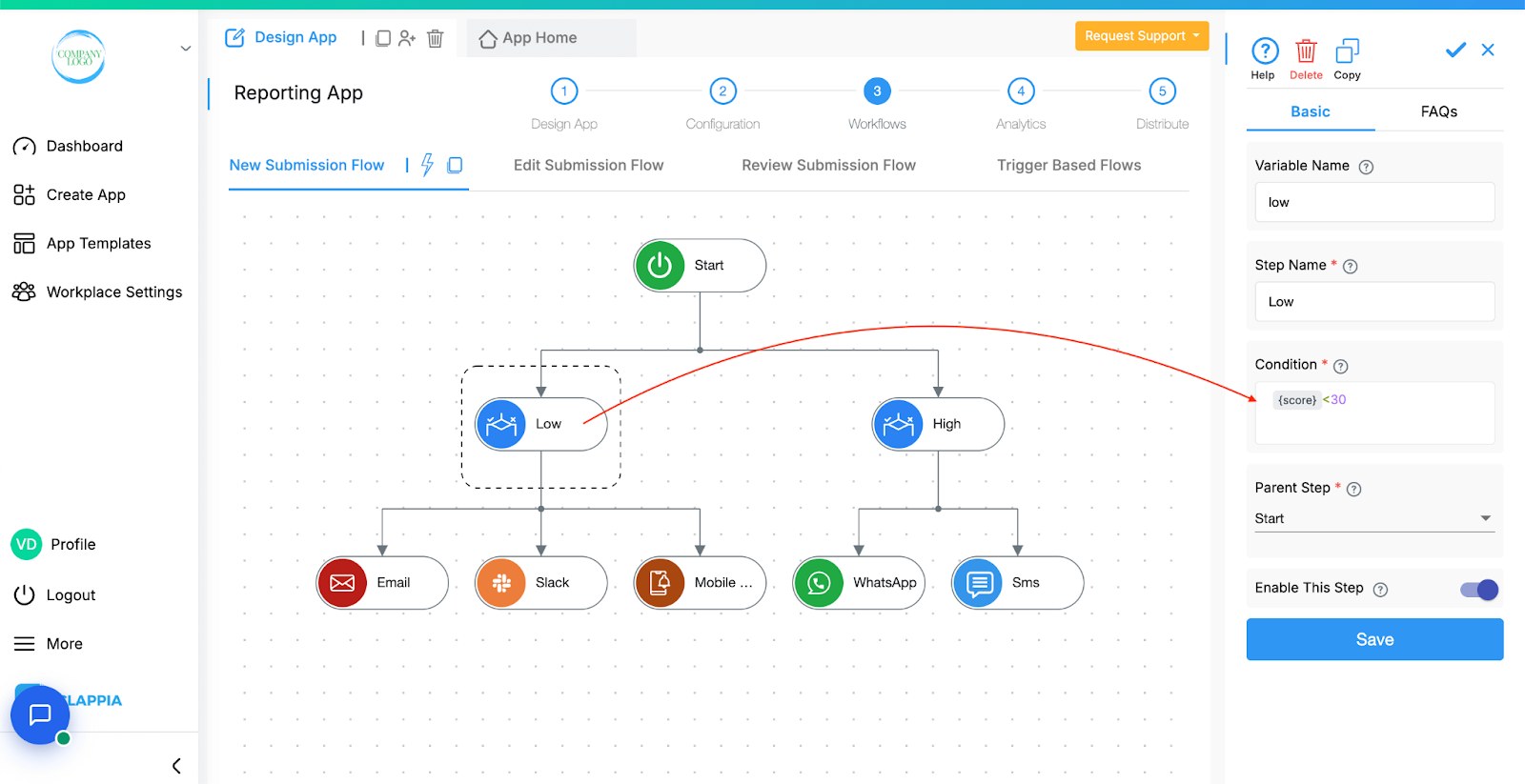
Task: Confirm with the blue checkmark icon
Action: 1455,50
